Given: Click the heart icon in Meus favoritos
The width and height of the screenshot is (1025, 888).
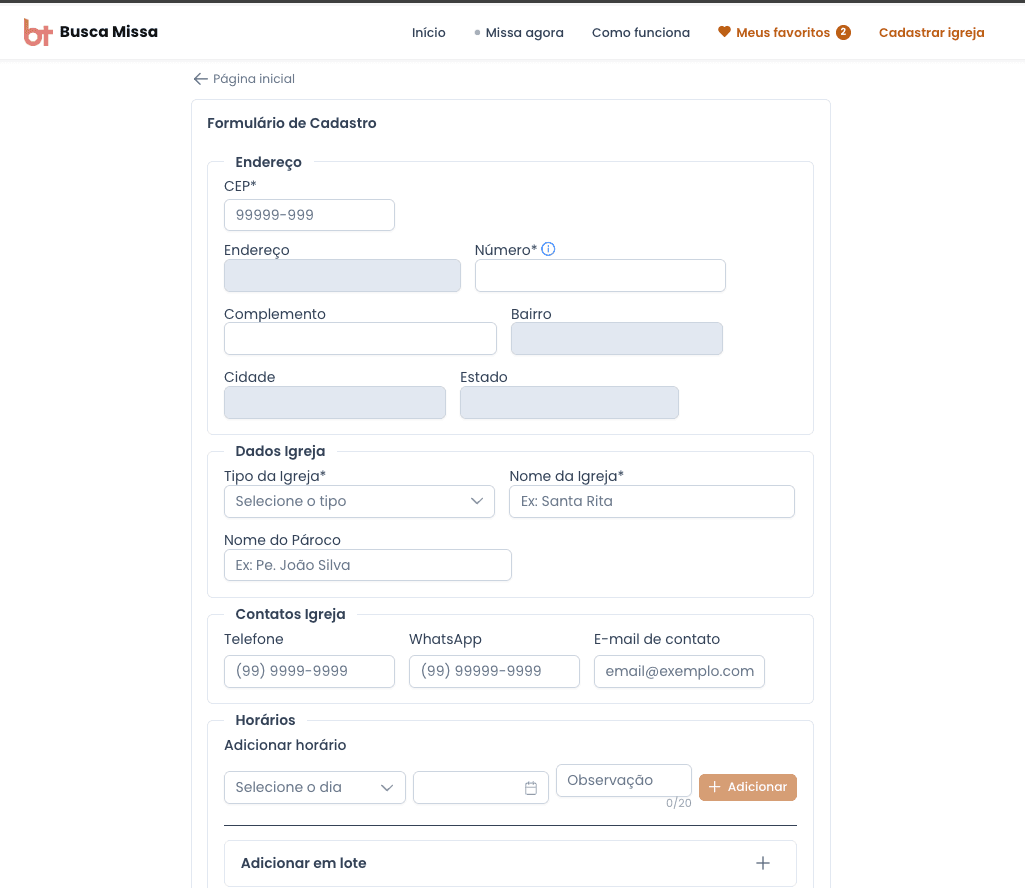Looking at the screenshot, I should (x=724, y=31).
